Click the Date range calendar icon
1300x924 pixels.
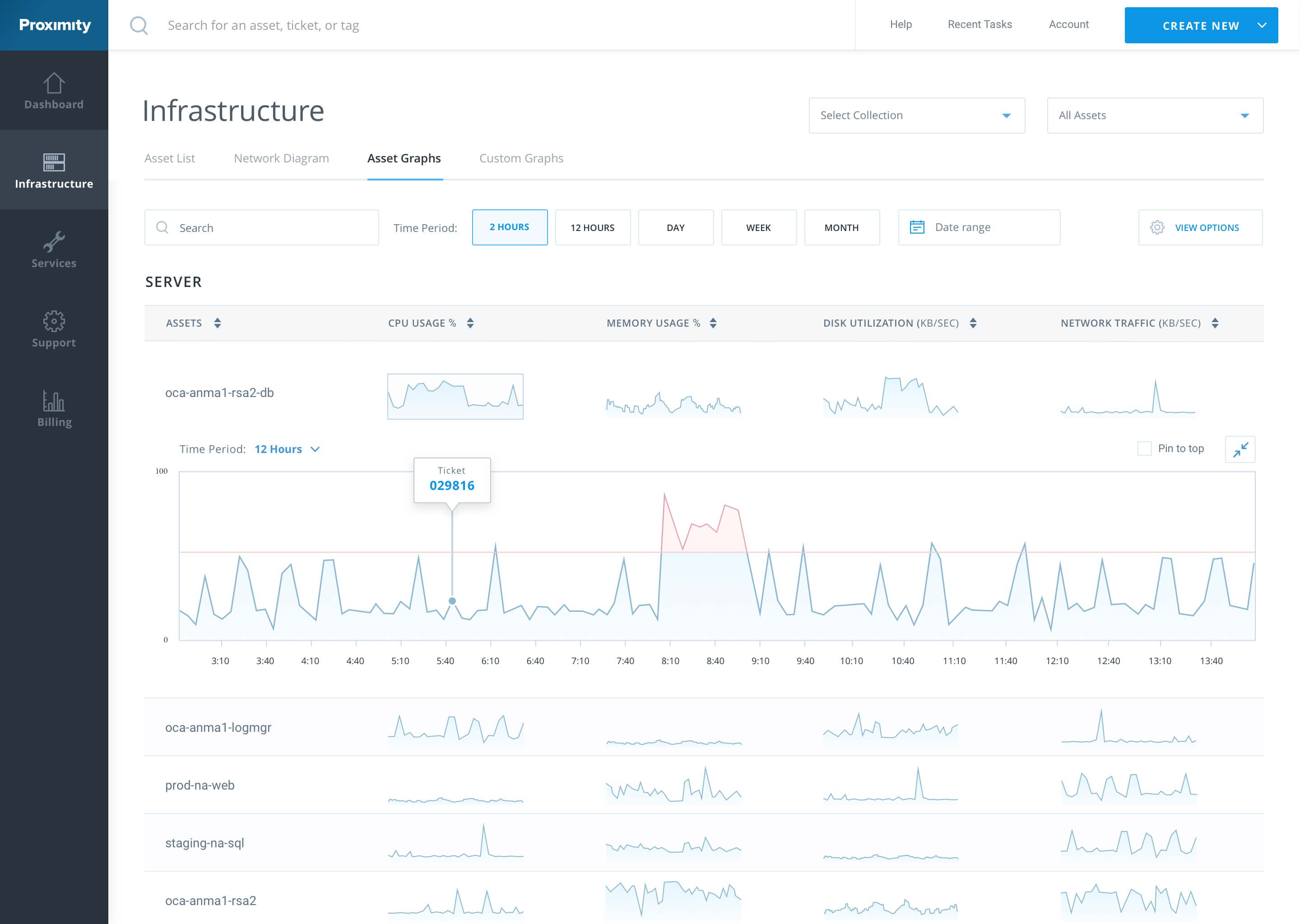coord(916,227)
